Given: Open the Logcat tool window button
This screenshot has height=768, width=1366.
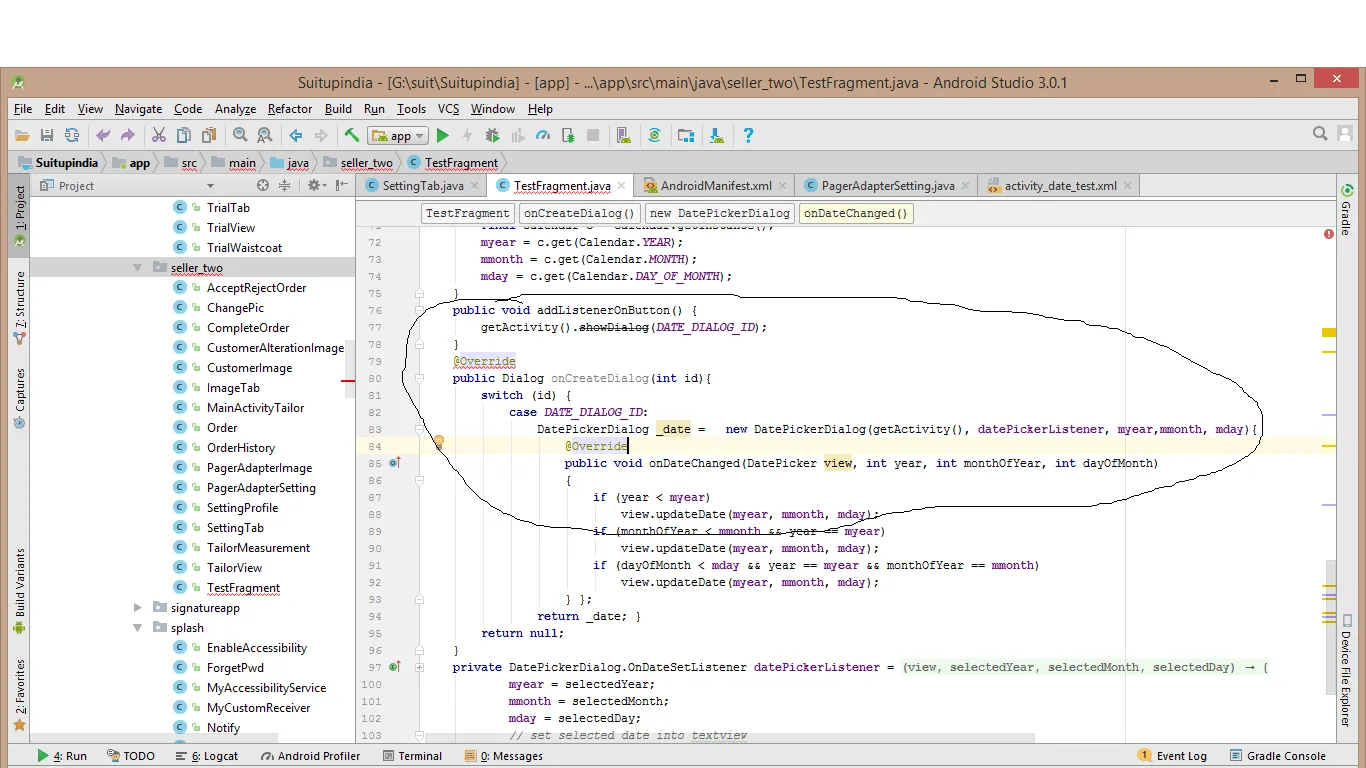Looking at the screenshot, I should click(207, 756).
